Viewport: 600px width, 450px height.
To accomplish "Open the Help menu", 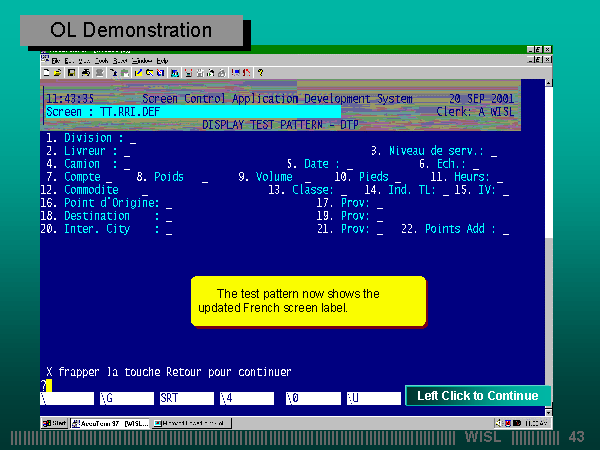I will point(162,60).
